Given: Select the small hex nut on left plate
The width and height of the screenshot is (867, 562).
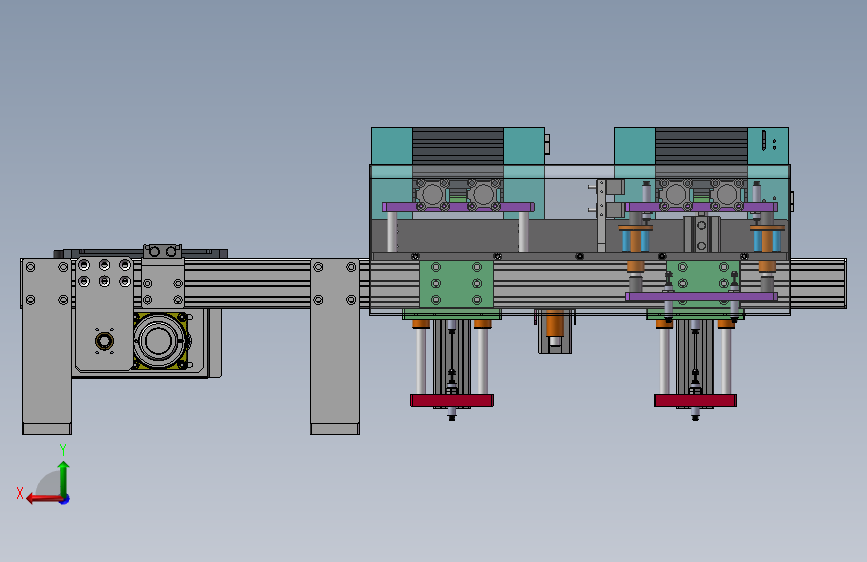Looking at the screenshot, I should (104, 340).
